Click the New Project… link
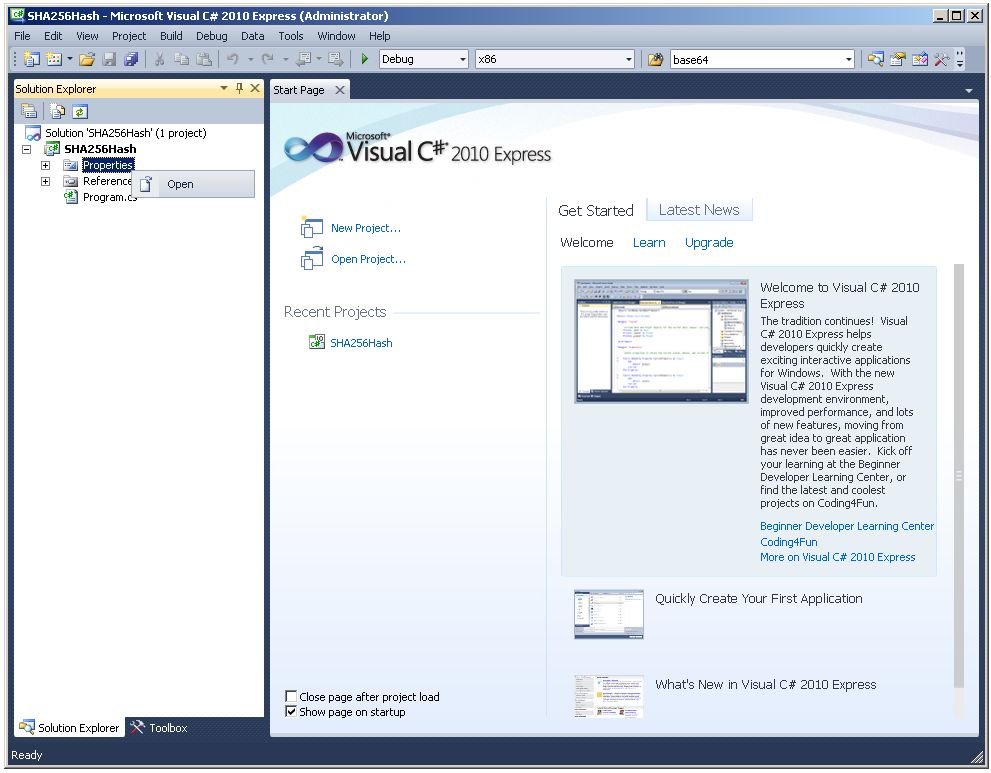This screenshot has width=991, height=773. [x=366, y=228]
